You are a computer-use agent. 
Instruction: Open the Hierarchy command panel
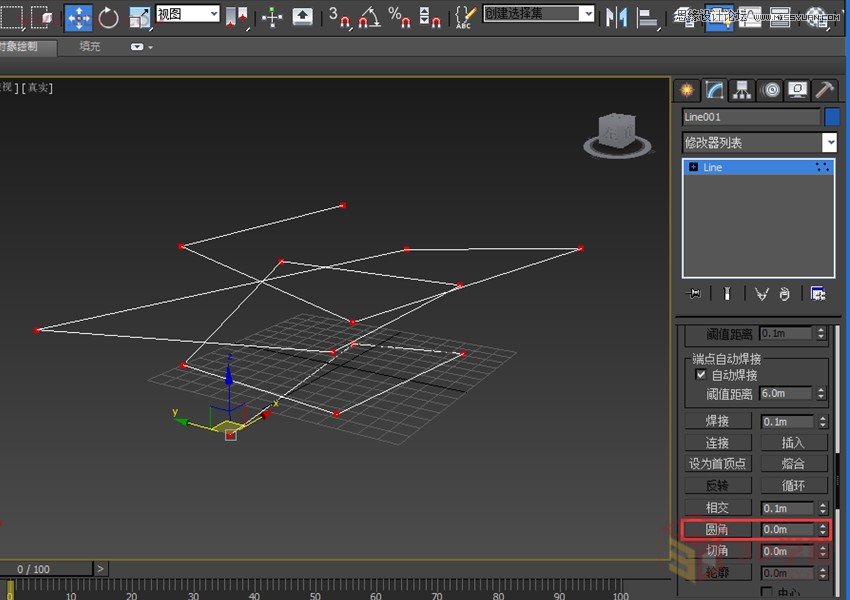[740, 90]
